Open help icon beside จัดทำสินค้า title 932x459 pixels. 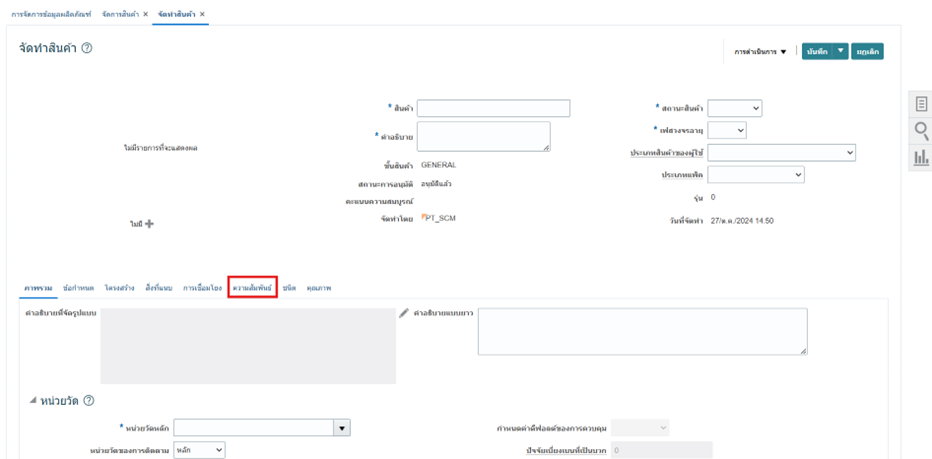[x=87, y=49]
